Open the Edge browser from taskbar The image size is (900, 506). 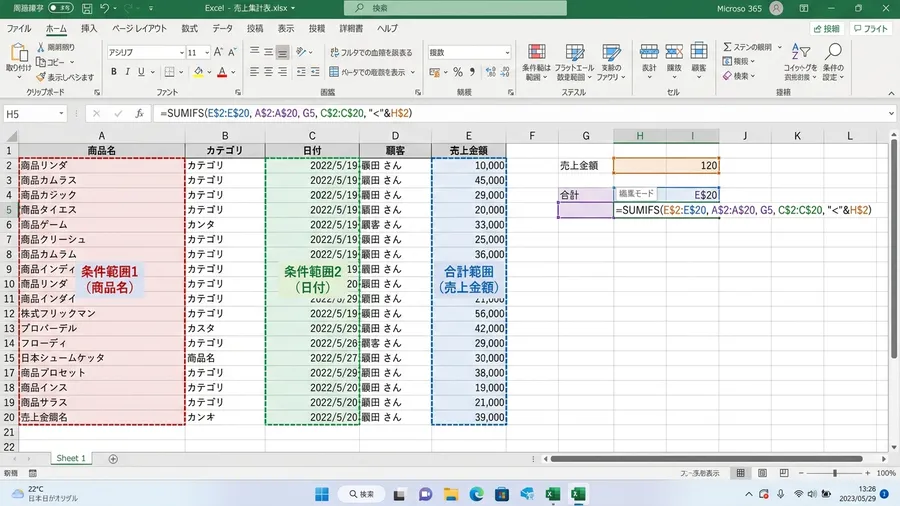[x=476, y=494]
